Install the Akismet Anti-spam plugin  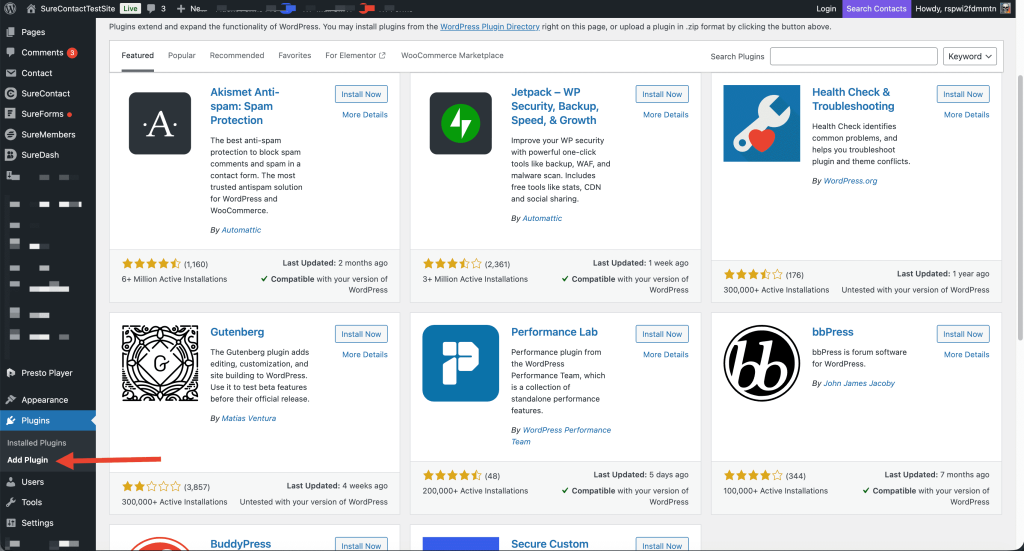361,94
